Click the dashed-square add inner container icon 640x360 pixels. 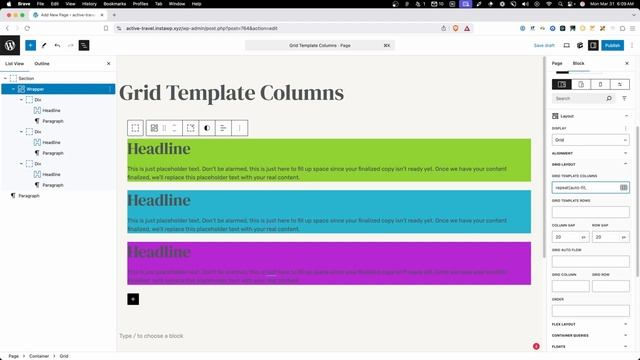click(x=191, y=128)
